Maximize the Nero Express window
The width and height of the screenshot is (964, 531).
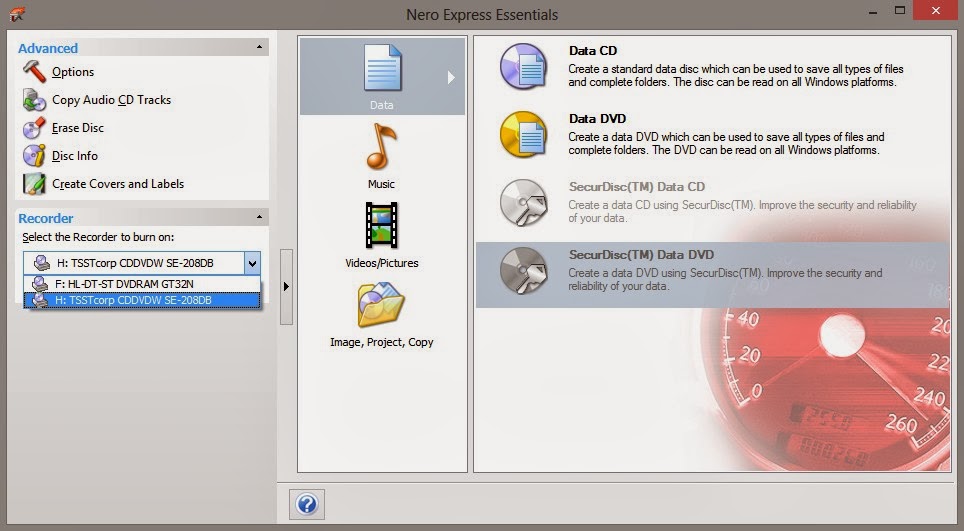(900, 11)
